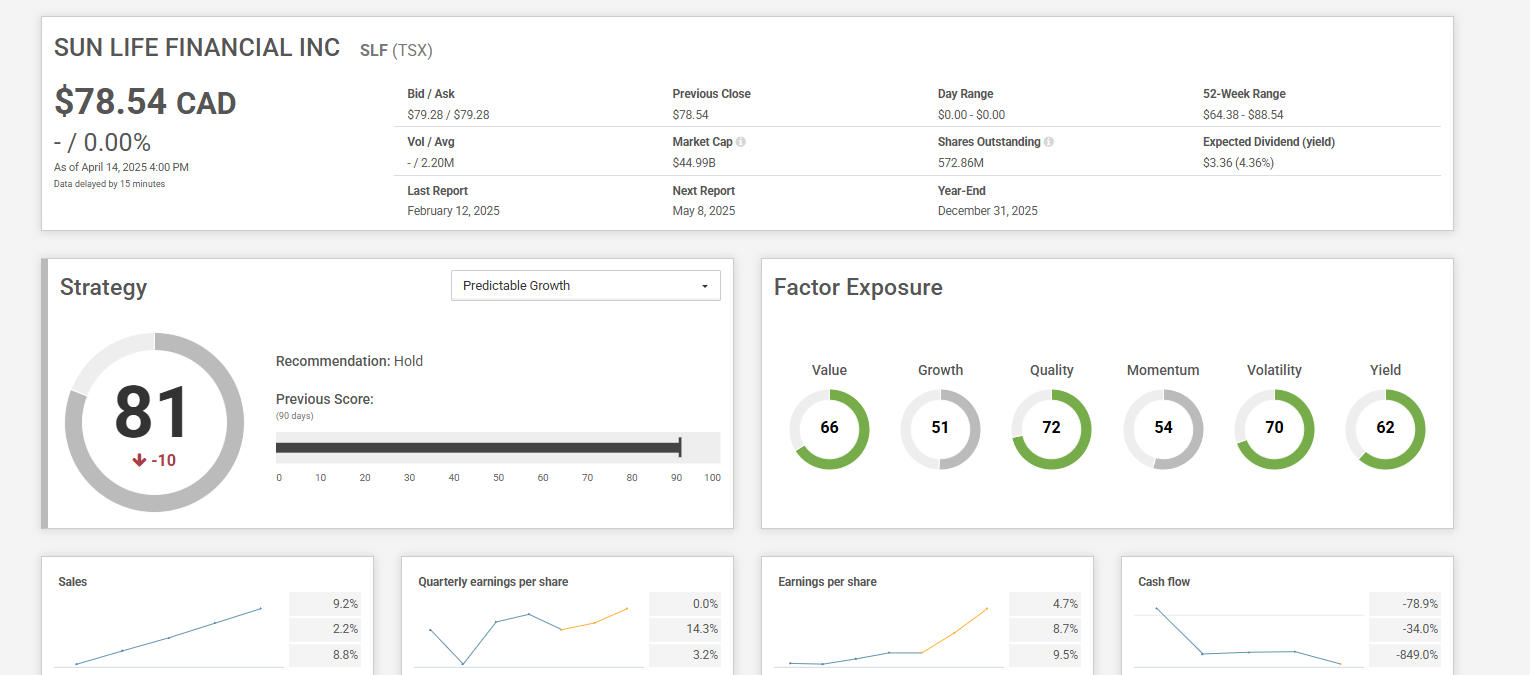Click the Last Report date February 12, 2025
The height and width of the screenshot is (675, 1530).
pyautogui.click(x=453, y=211)
